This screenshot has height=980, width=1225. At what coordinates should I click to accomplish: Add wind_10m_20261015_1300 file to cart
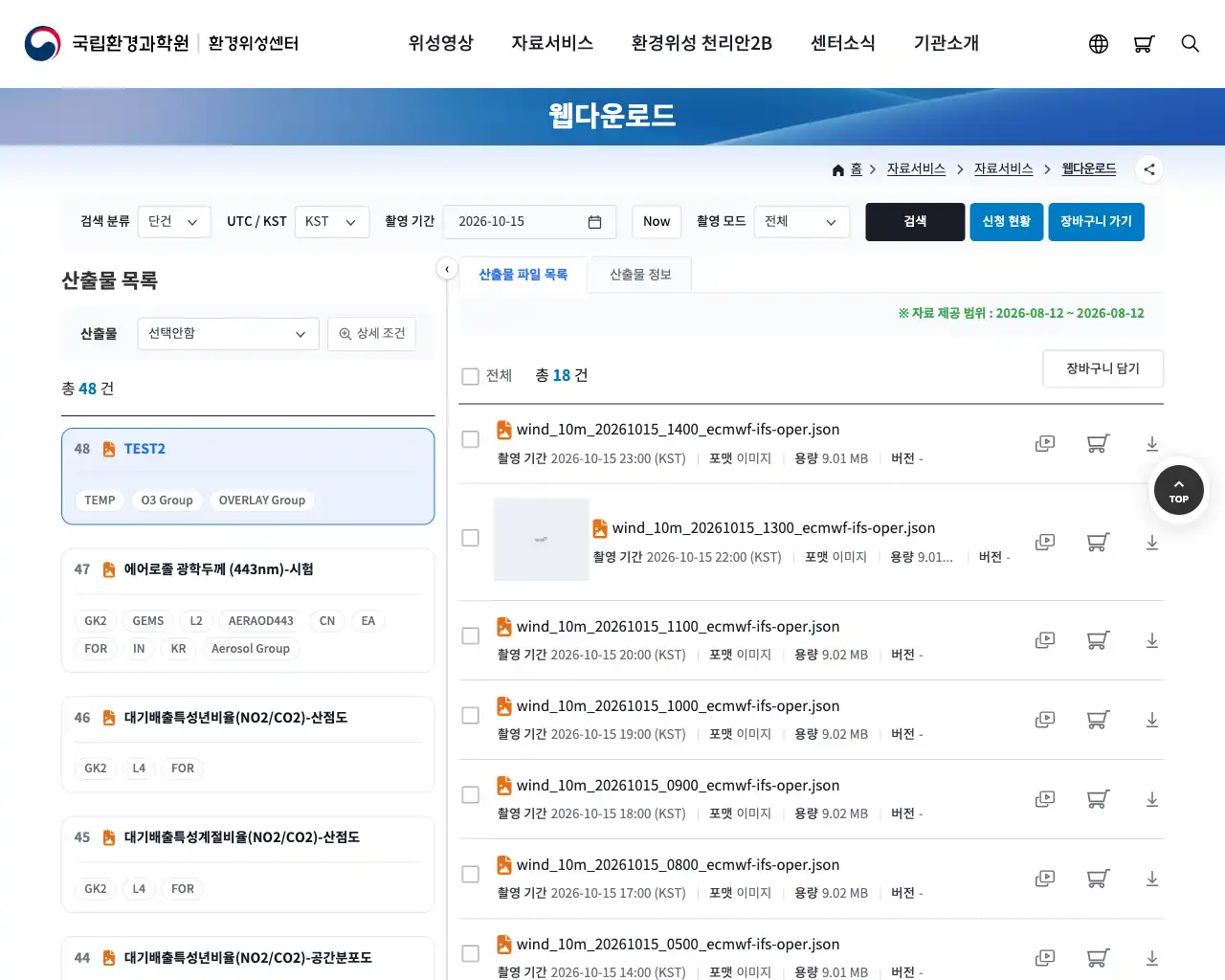pos(1098,543)
